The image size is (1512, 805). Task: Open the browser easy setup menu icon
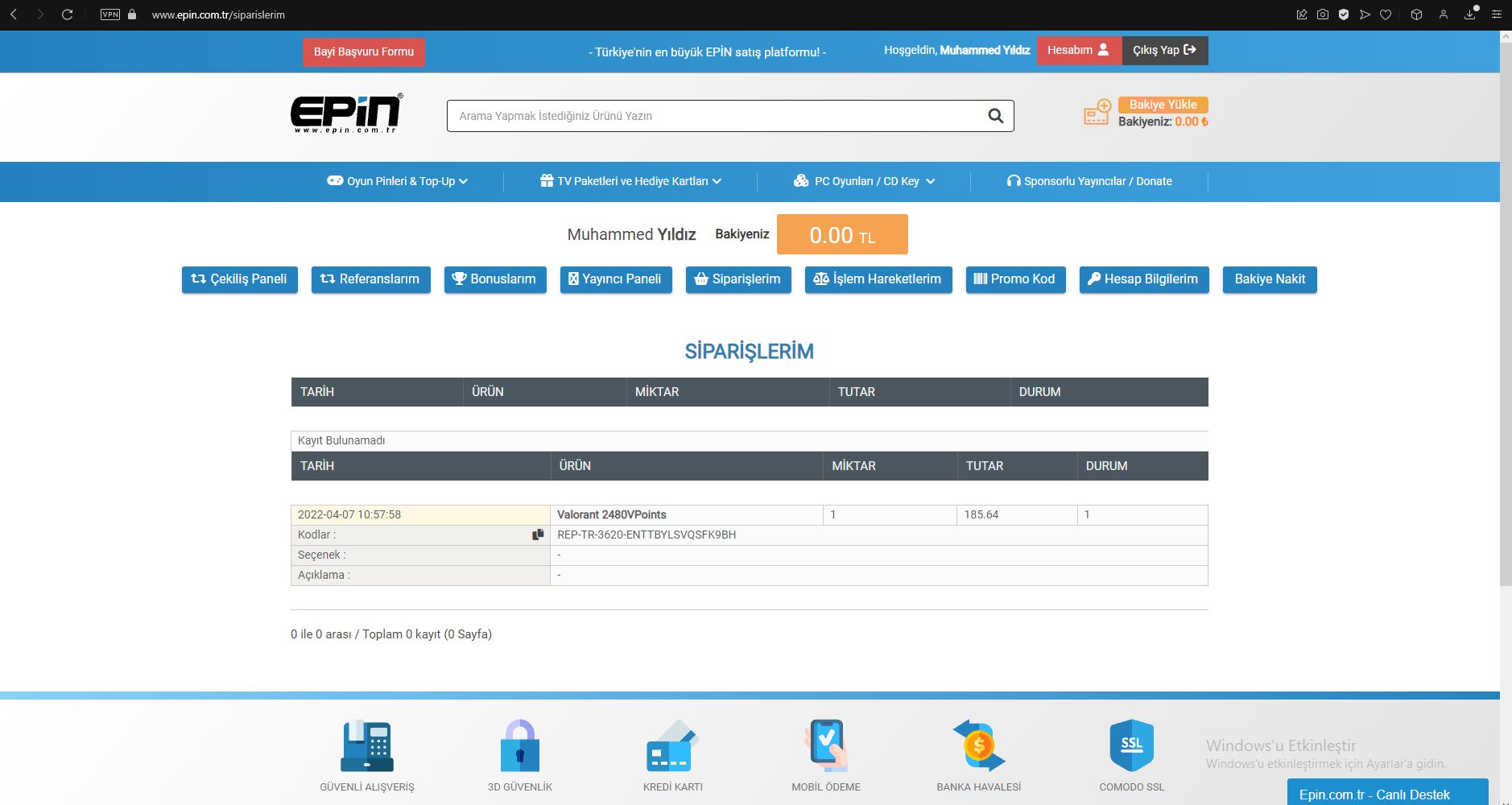1497,14
